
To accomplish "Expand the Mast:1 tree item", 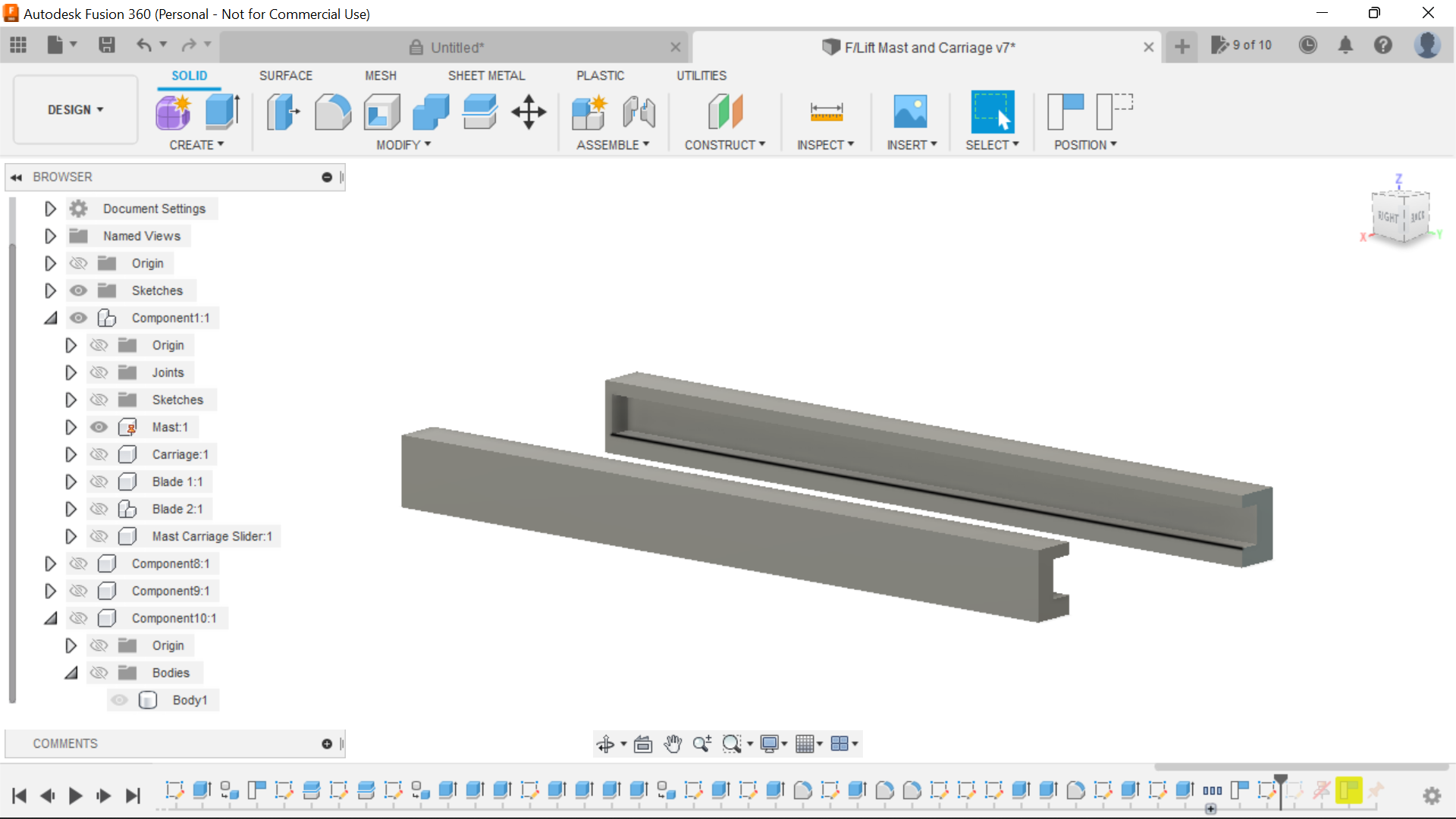I will point(71,427).
